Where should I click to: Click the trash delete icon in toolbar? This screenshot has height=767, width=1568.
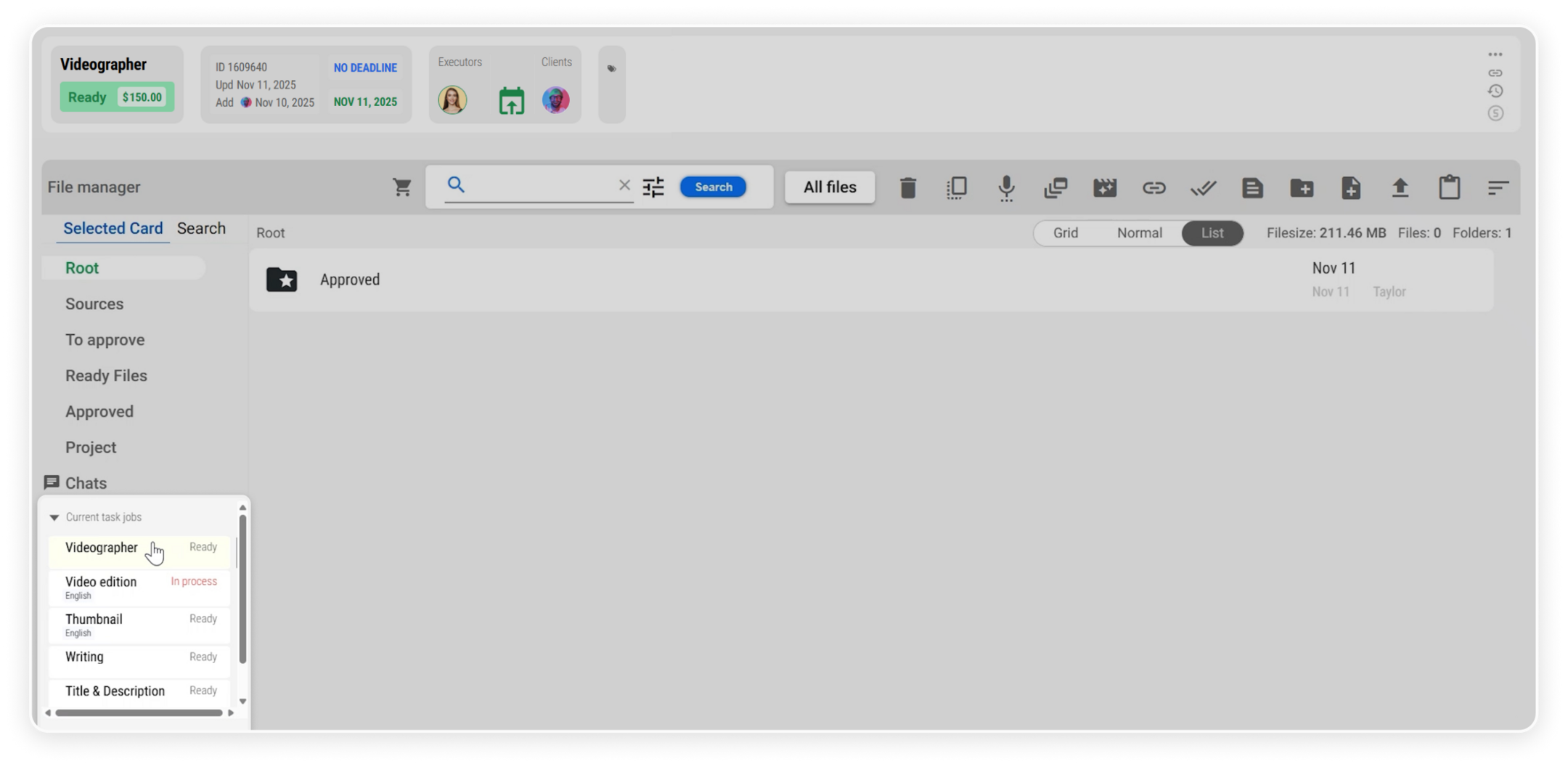(907, 188)
